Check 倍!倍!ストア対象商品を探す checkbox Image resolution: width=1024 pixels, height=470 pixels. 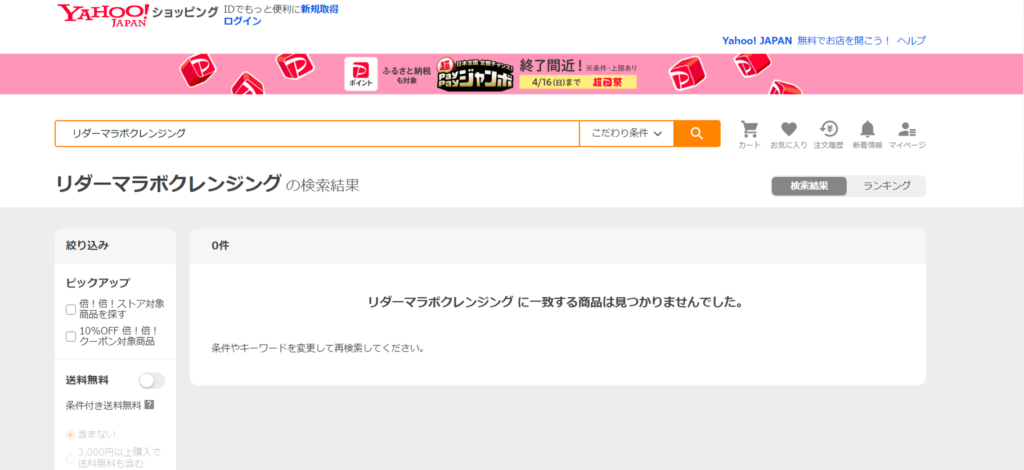[71, 309]
